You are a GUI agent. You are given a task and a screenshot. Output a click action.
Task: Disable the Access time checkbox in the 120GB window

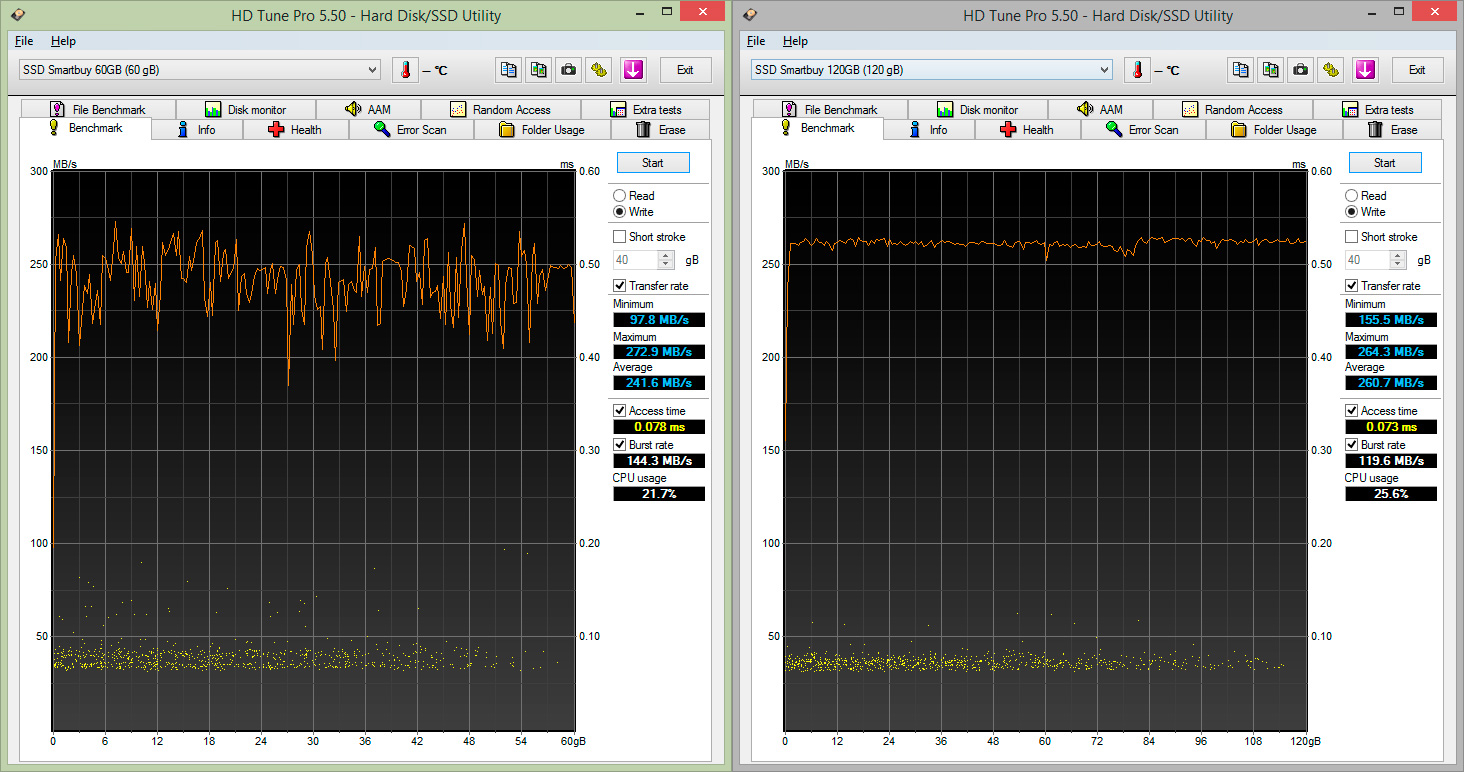point(1352,411)
